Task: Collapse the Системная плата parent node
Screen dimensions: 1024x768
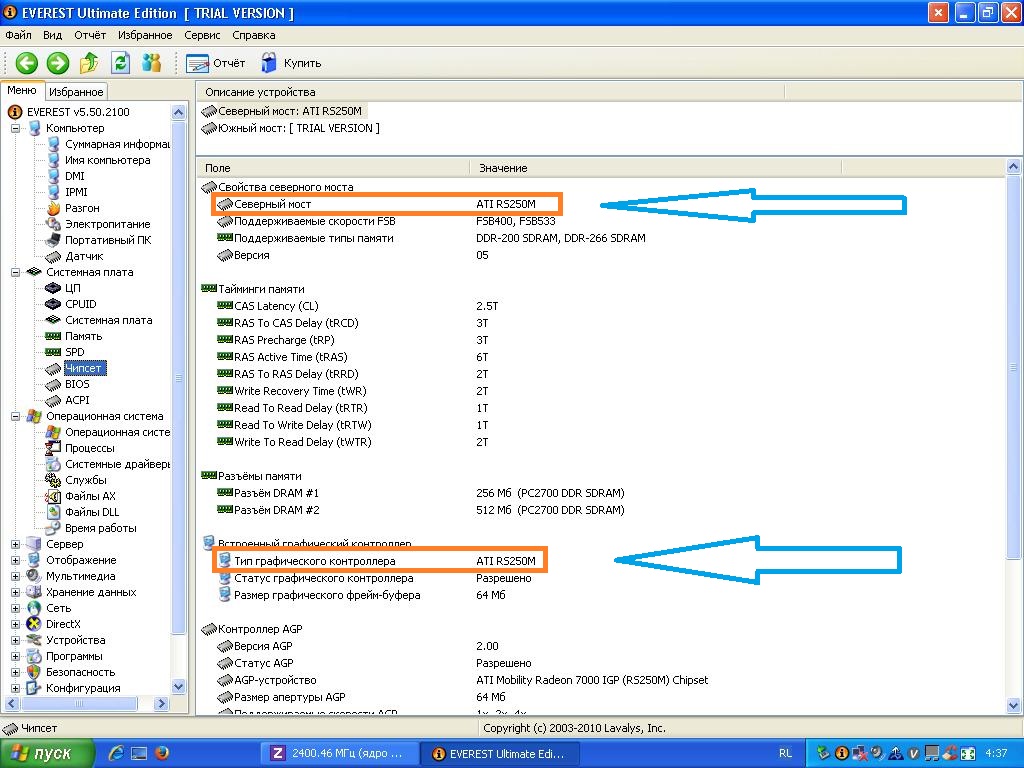Action: pyautogui.click(x=15, y=272)
